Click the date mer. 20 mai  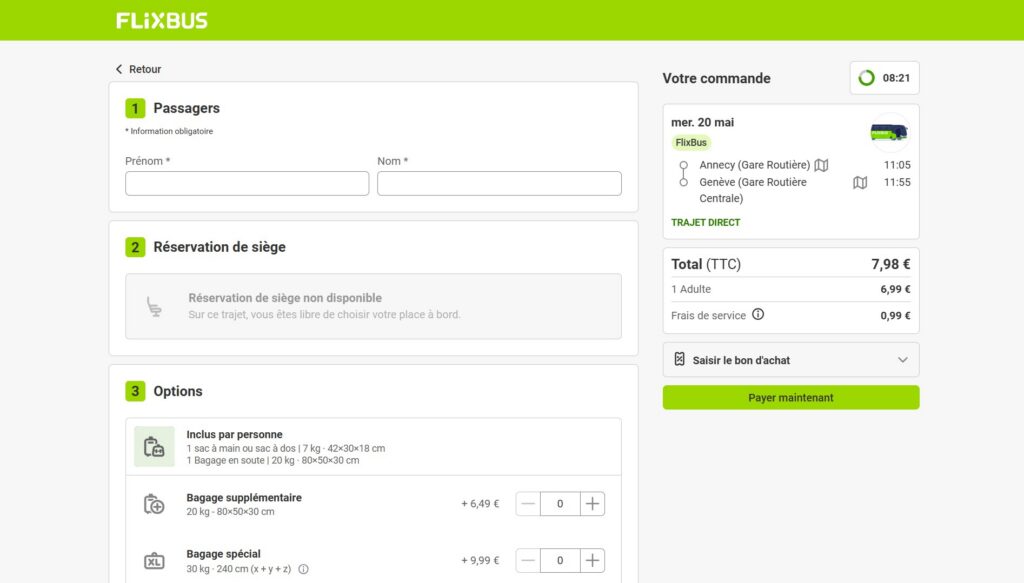(x=702, y=122)
